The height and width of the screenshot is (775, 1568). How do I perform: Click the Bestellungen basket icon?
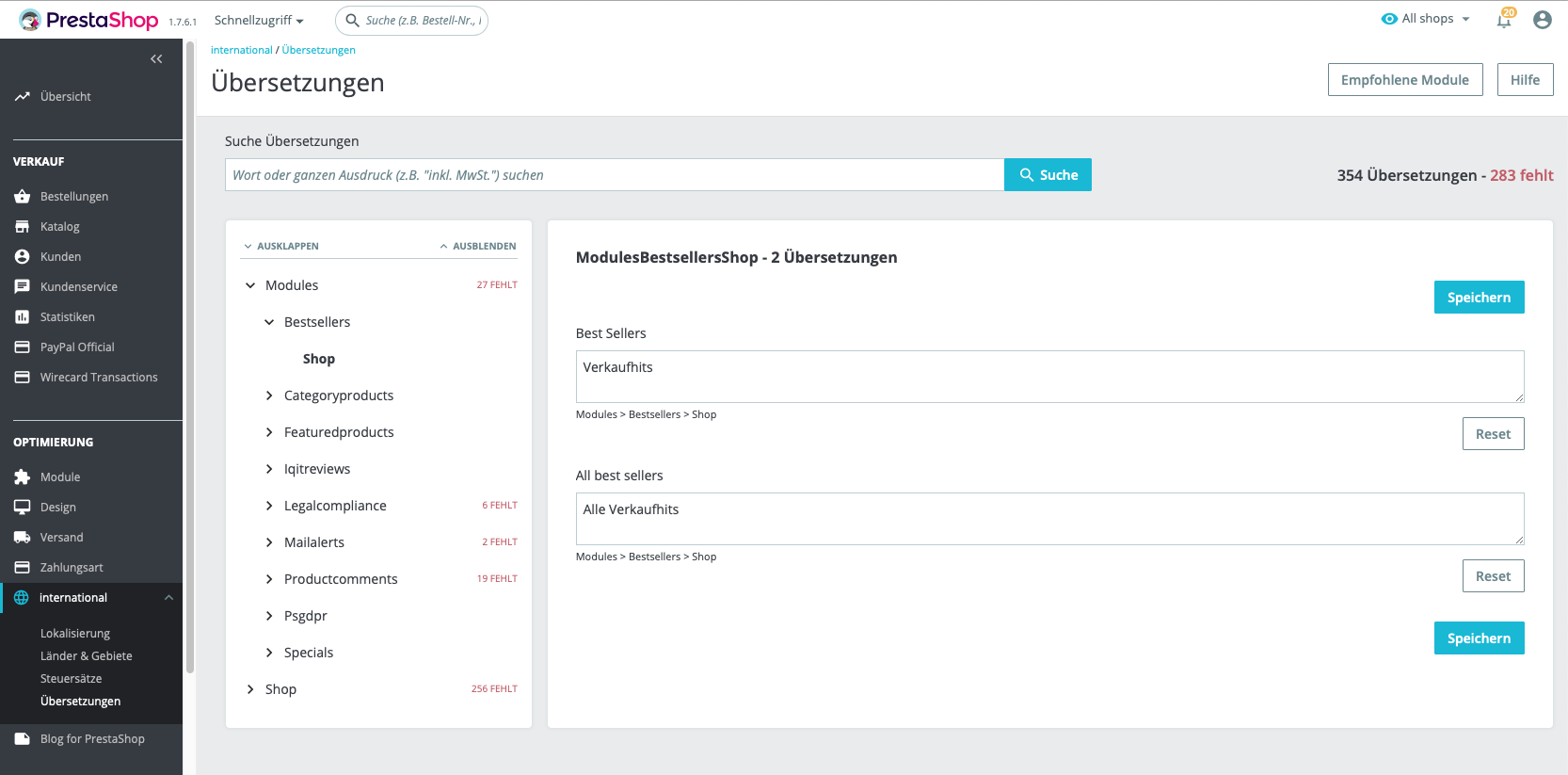[x=23, y=197]
